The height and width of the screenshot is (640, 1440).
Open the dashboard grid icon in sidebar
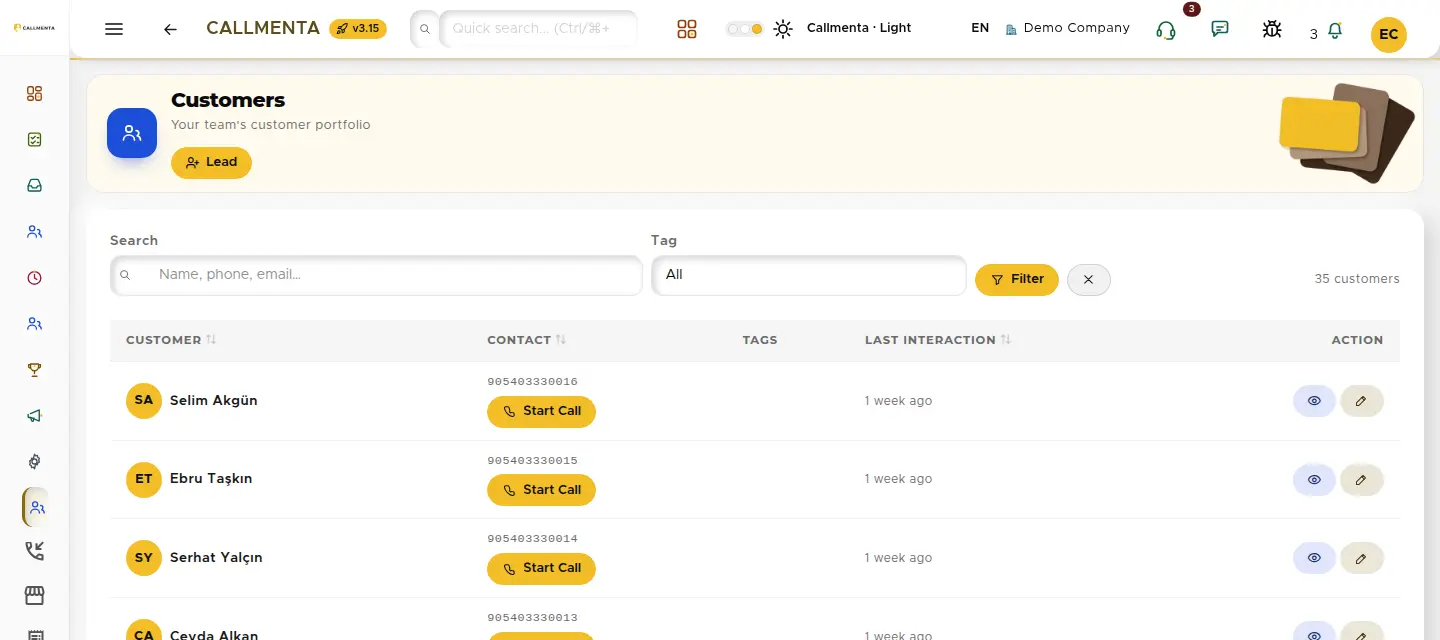coord(35,94)
